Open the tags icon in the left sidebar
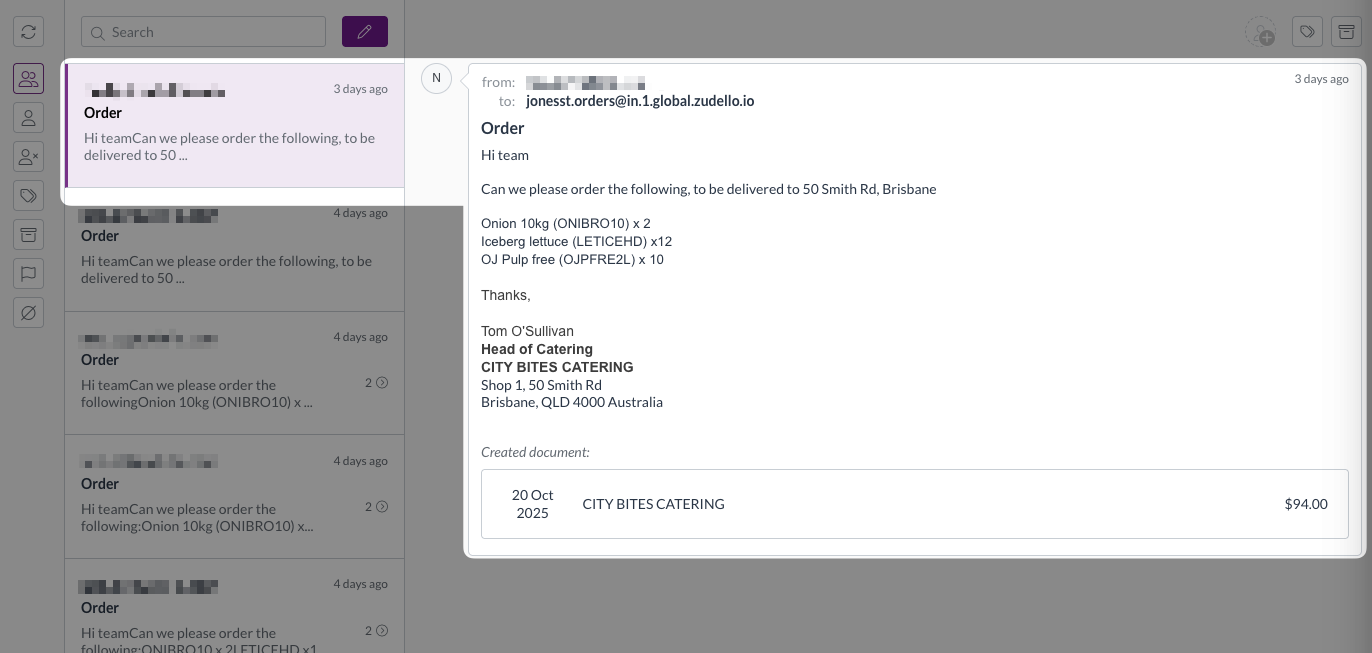Viewport: 1372px width, 653px height. coord(28,195)
